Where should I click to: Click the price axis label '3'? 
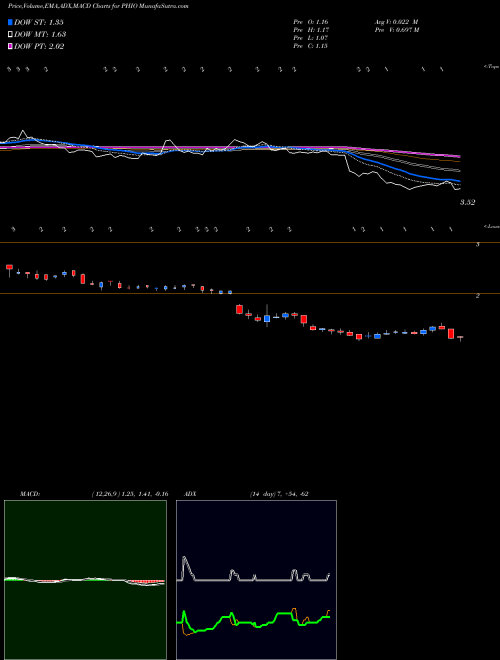click(478, 245)
